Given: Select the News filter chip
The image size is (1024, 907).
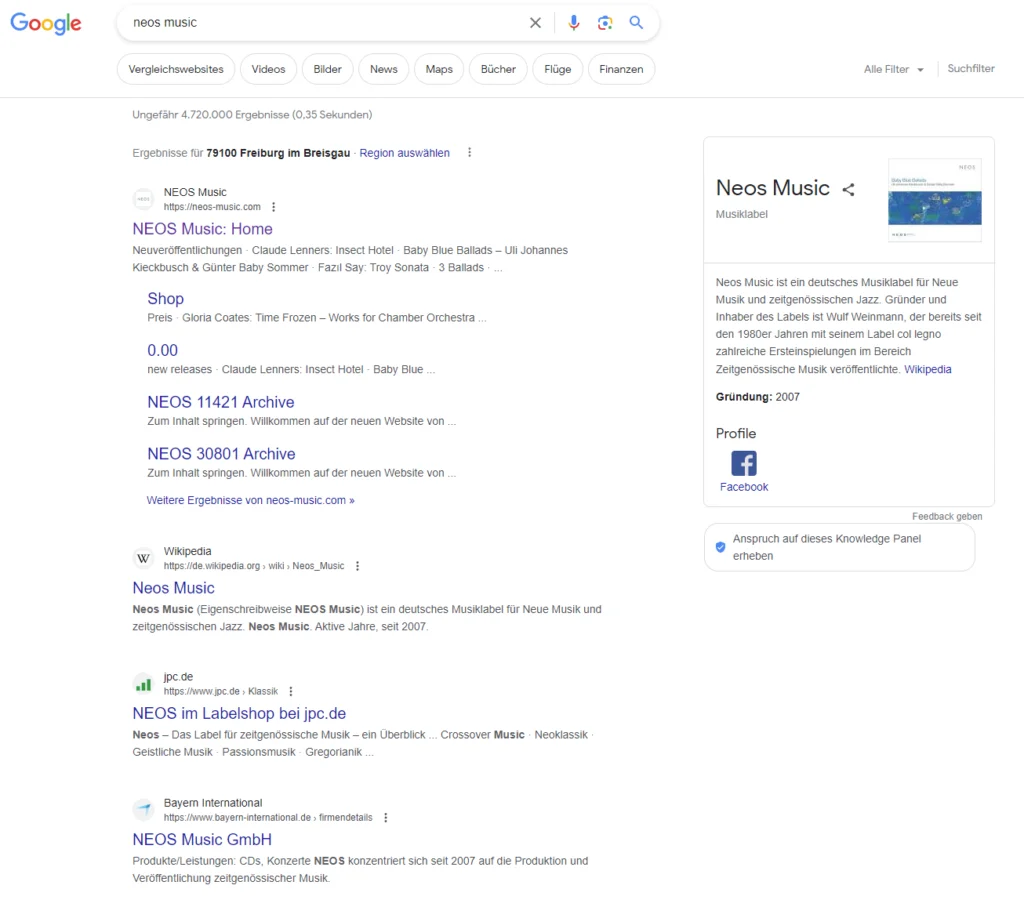Looking at the screenshot, I should pos(383,70).
